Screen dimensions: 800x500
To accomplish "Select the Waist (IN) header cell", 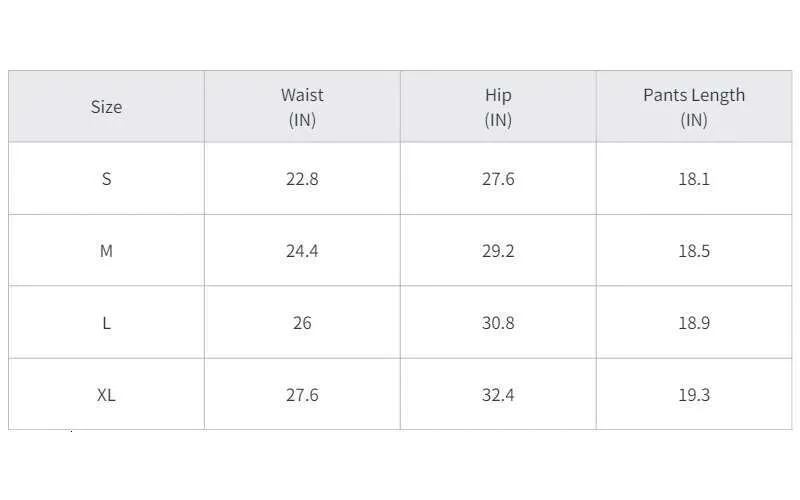I will point(302,107).
